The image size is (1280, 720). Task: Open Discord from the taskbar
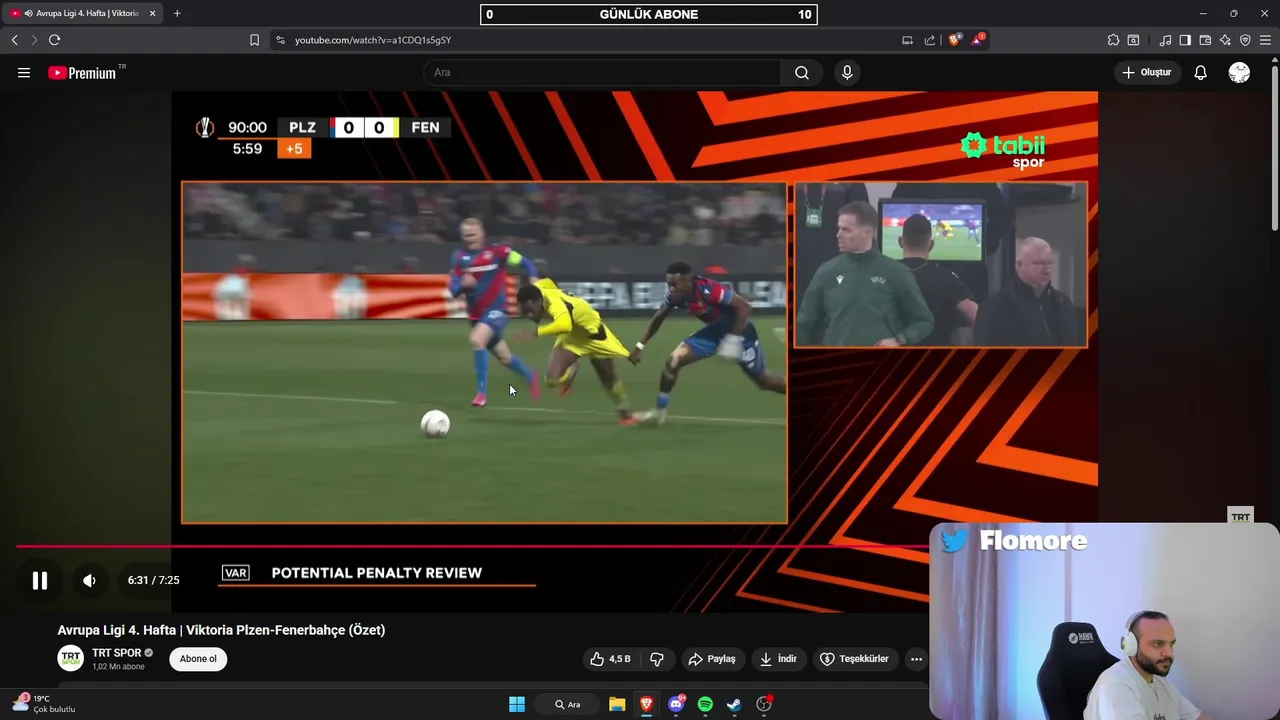(x=676, y=704)
